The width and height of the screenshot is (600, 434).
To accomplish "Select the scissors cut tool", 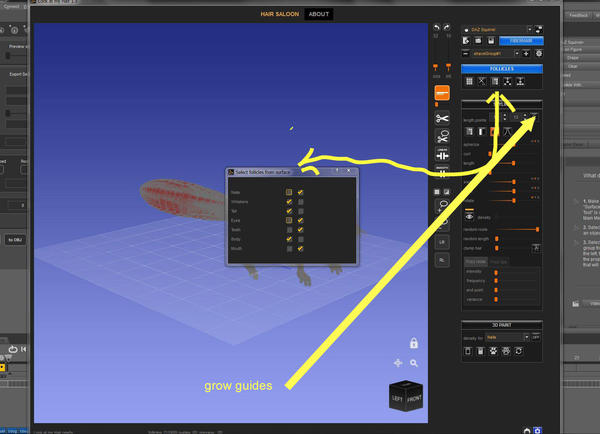I will (x=442, y=119).
